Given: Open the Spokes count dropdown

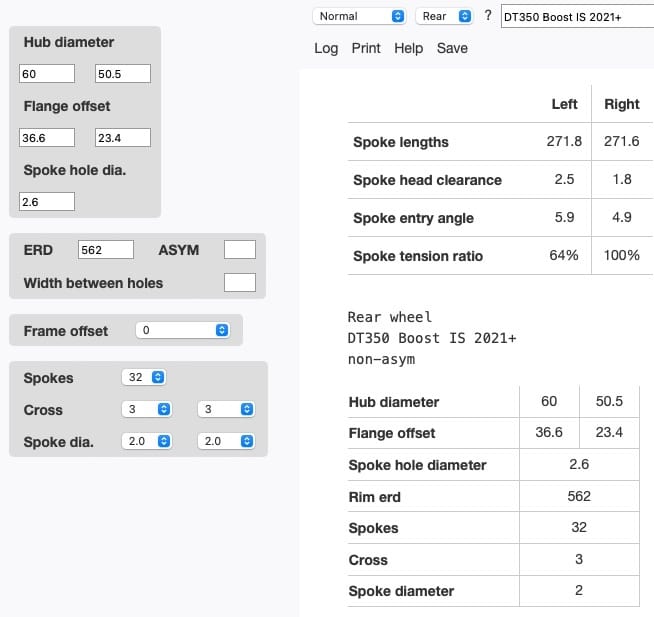Looking at the screenshot, I should click(143, 378).
